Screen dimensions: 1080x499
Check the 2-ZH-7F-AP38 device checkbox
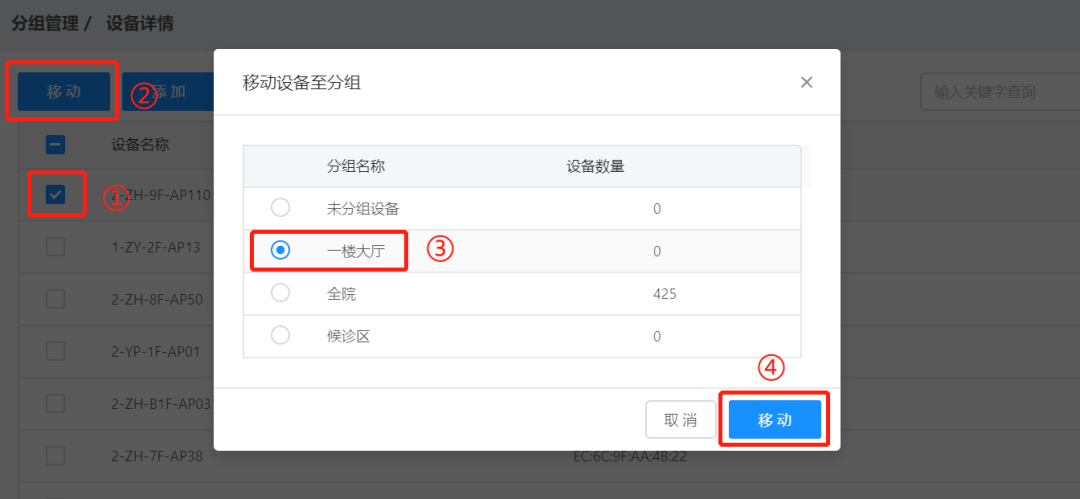coord(56,456)
